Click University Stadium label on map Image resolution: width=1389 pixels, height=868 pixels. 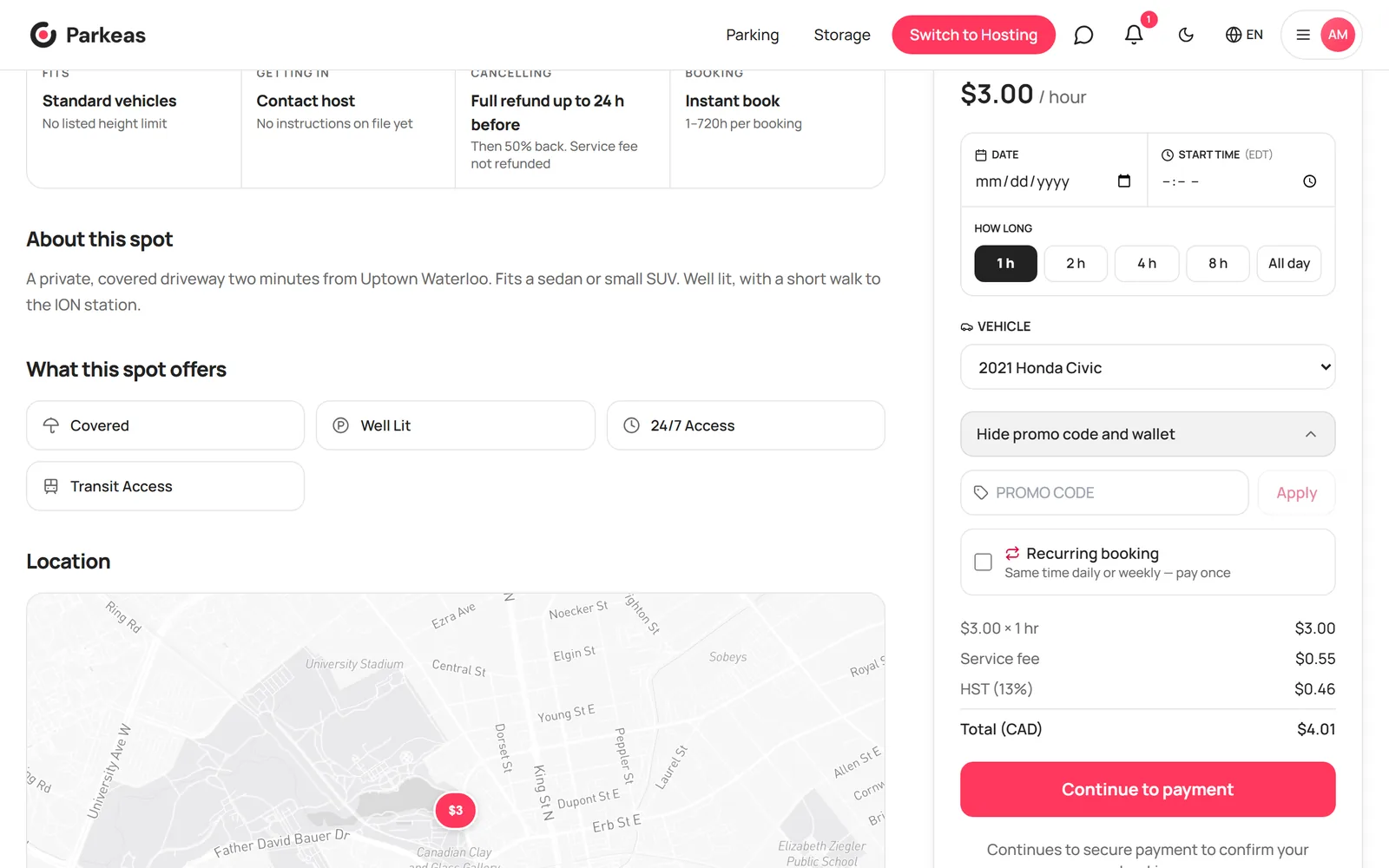click(354, 664)
